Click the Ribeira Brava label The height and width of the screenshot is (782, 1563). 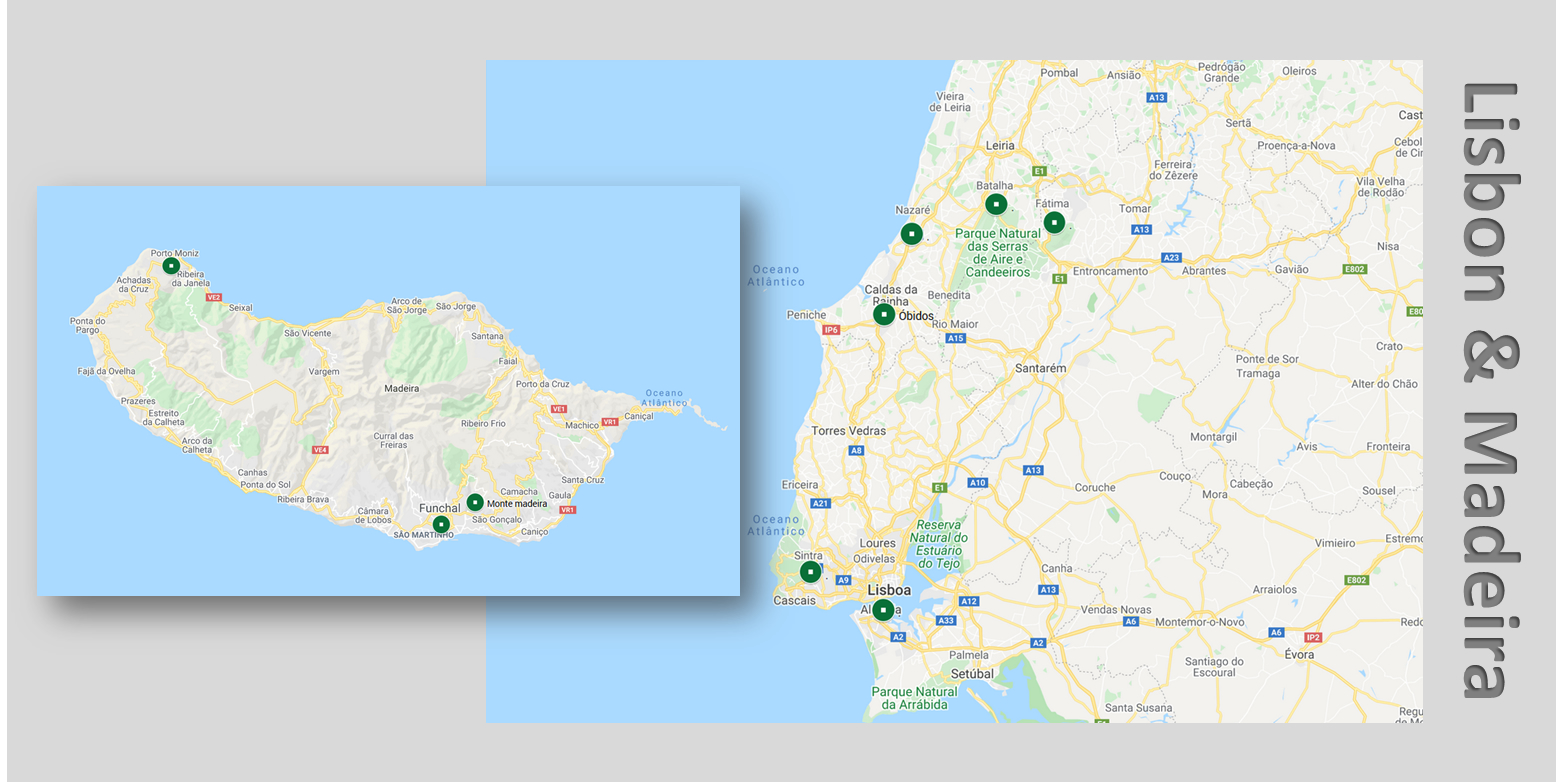point(303,499)
